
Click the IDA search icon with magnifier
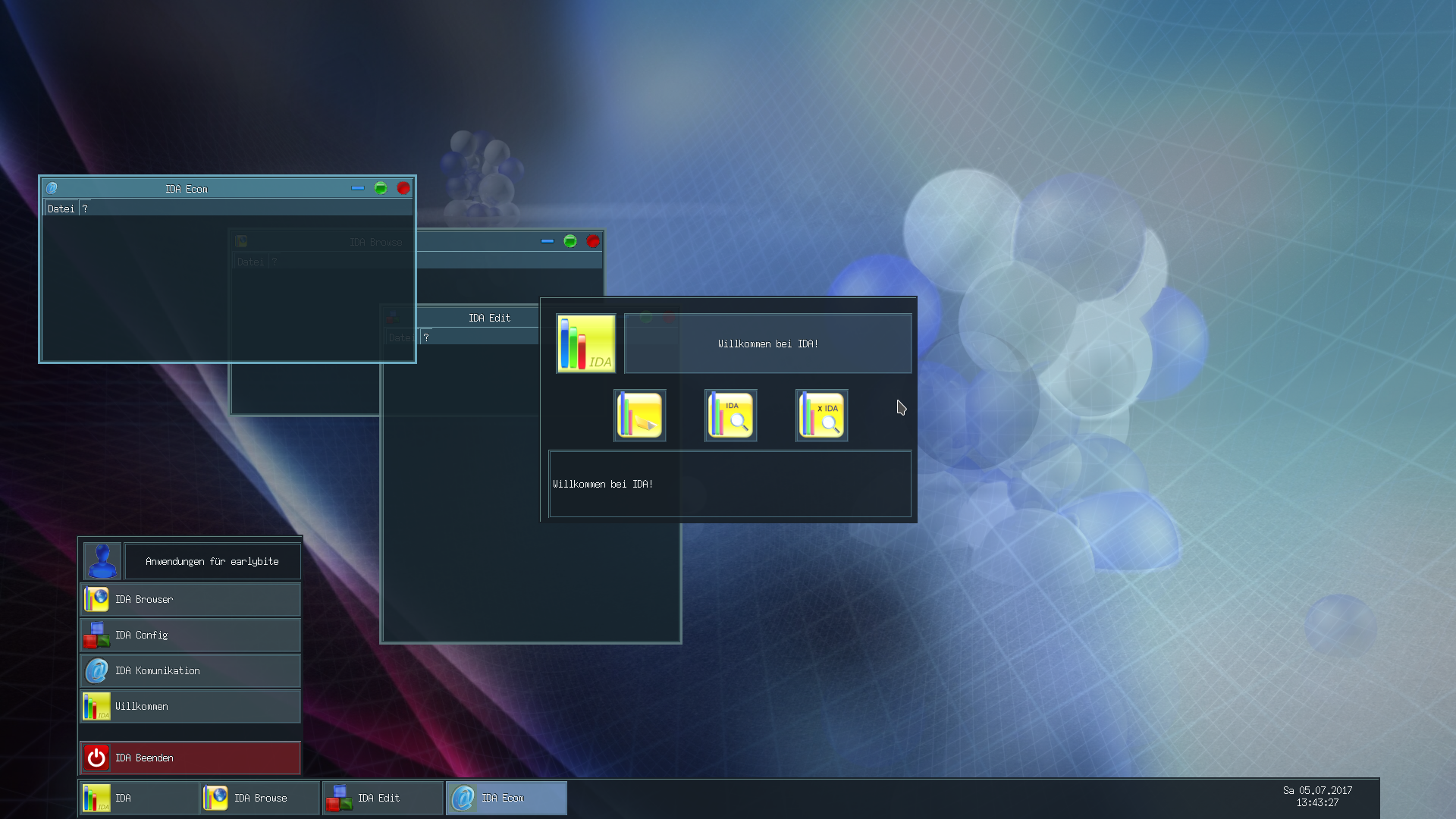(x=730, y=415)
